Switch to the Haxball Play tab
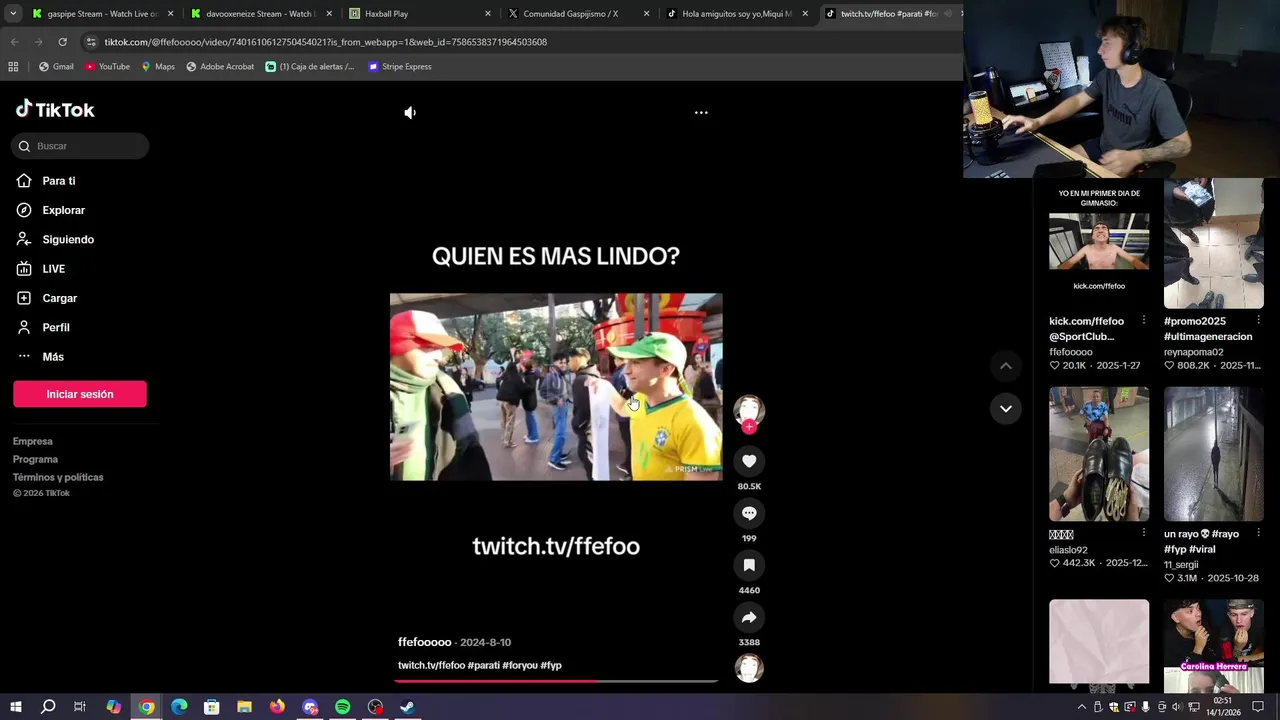Viewport: 1280px width, 720px height. (x=419, y=14)
